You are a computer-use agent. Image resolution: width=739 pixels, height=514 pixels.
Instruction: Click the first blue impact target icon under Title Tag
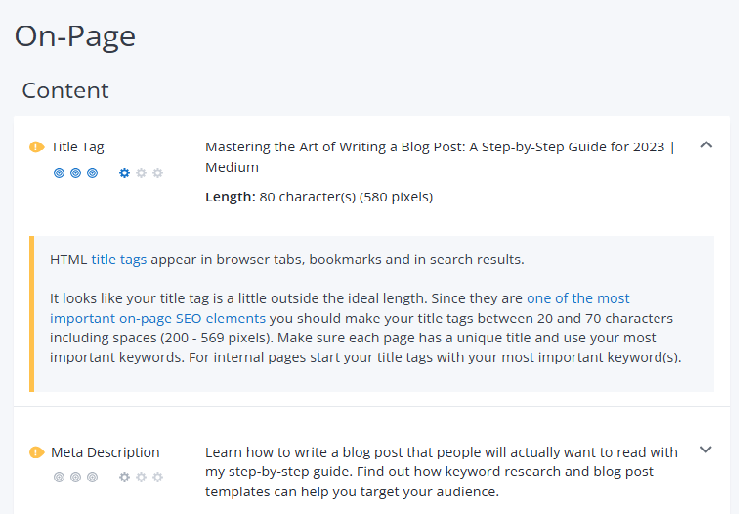click(x=59, y=173)
